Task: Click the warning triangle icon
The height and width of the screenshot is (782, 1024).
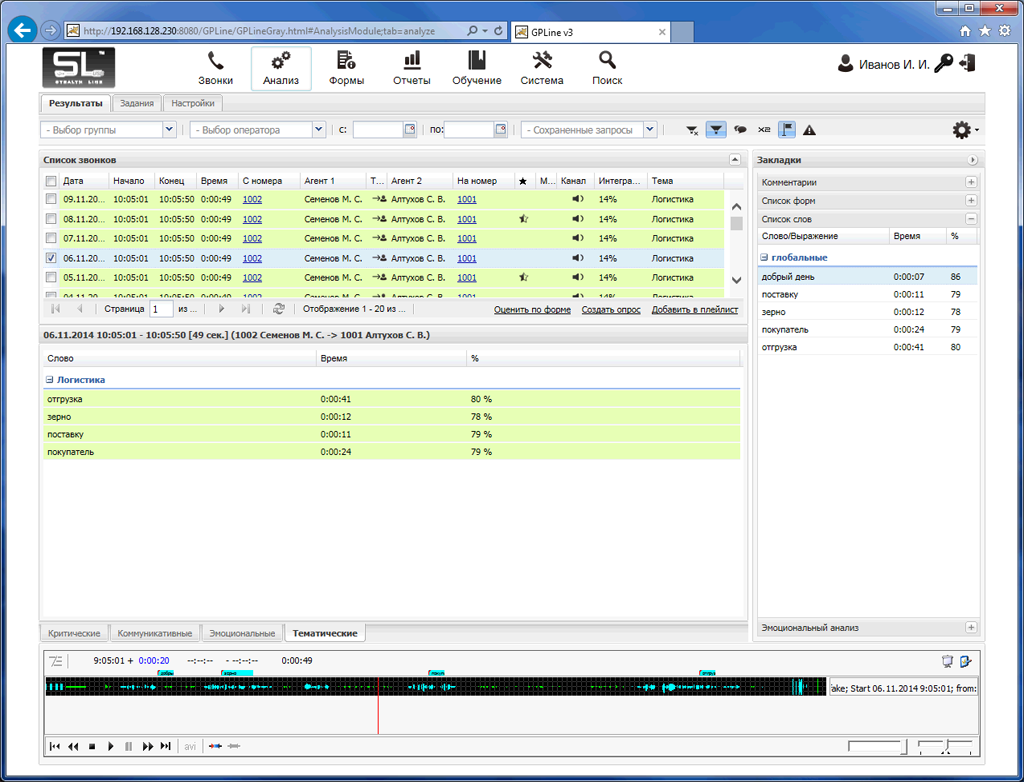Action: 809,130
